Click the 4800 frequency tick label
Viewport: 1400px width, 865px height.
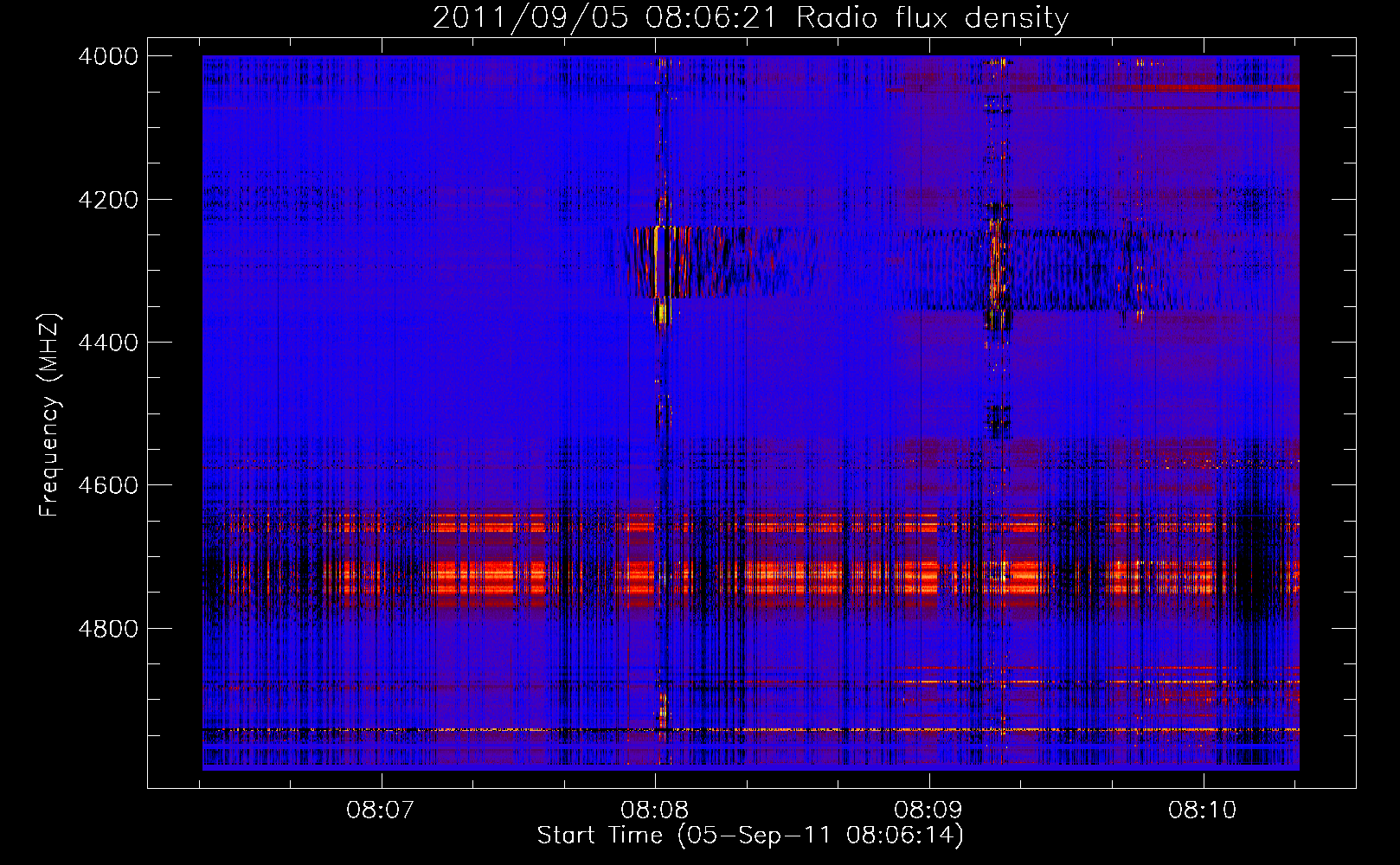point(108,628)
